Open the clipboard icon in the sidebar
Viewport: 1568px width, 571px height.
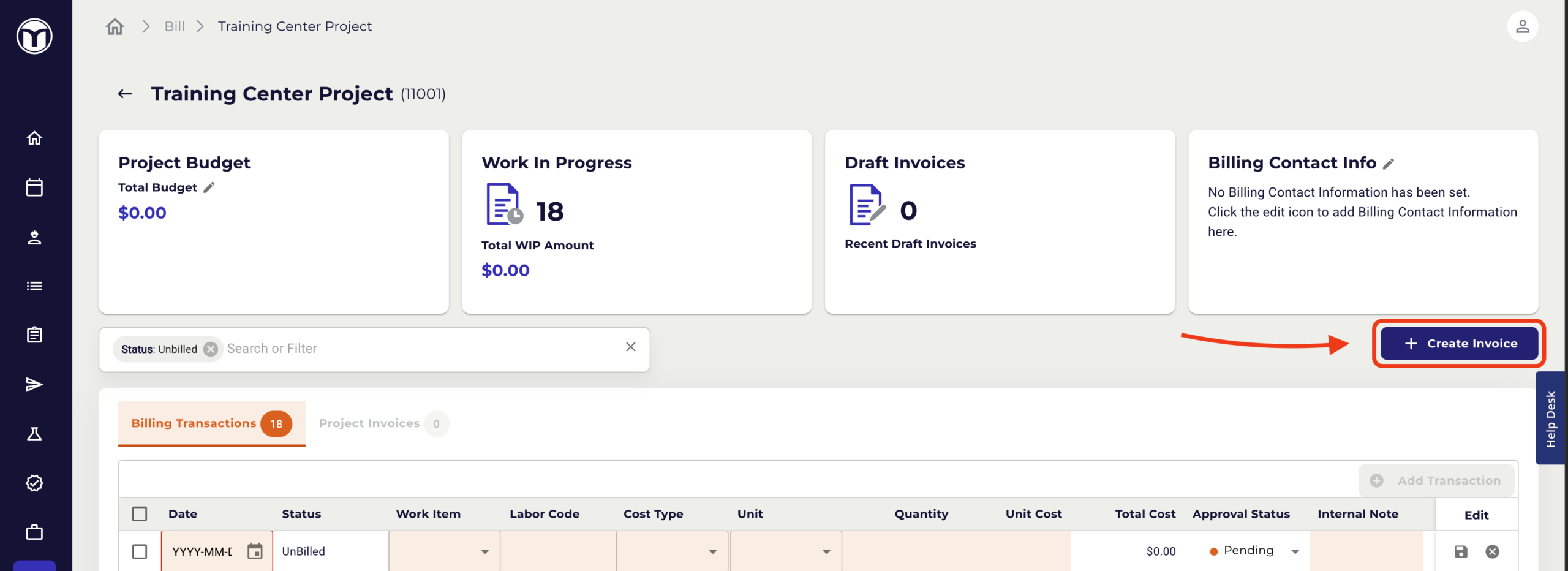coord(34,335)
